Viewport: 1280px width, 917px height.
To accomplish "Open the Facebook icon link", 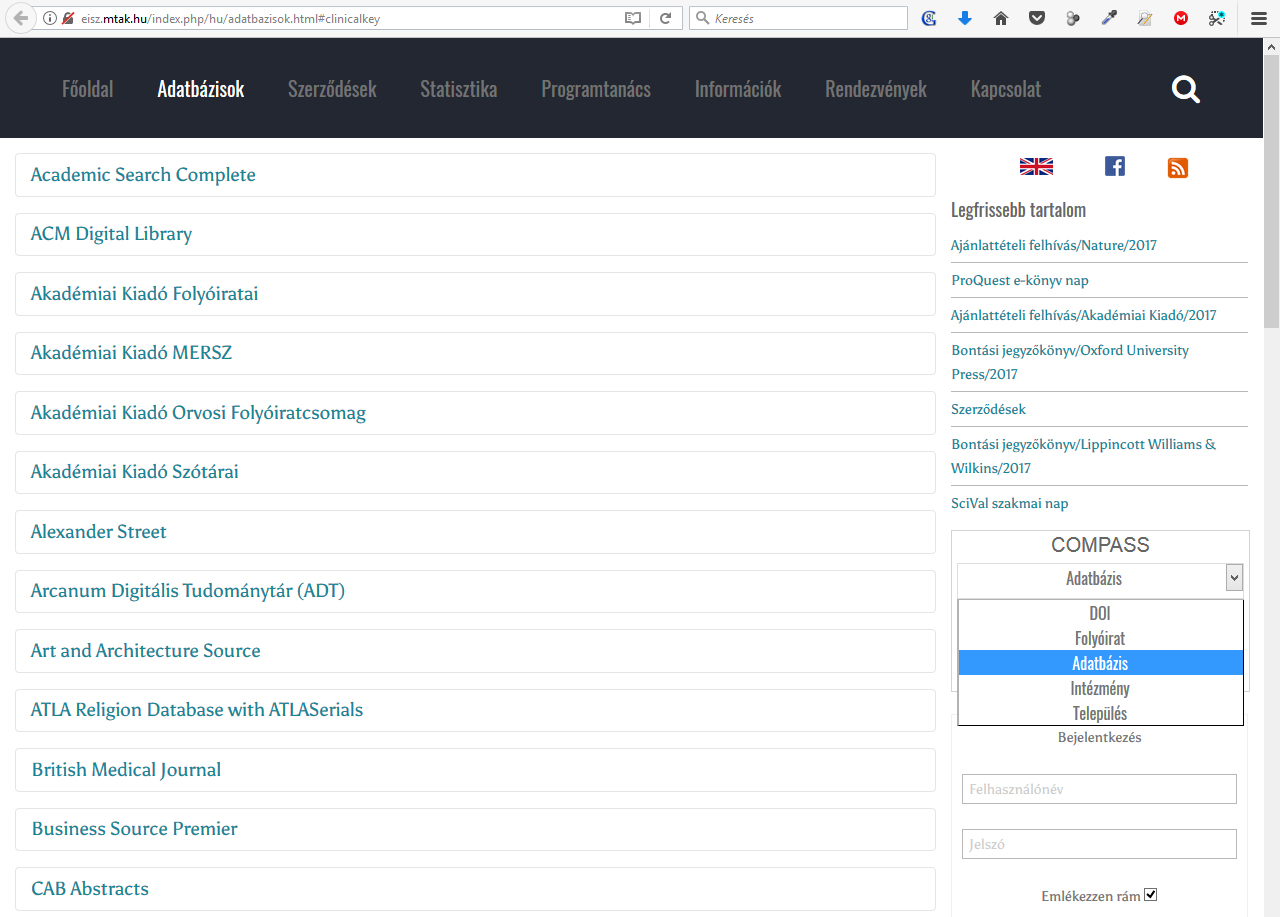I will coord(1115,167).
